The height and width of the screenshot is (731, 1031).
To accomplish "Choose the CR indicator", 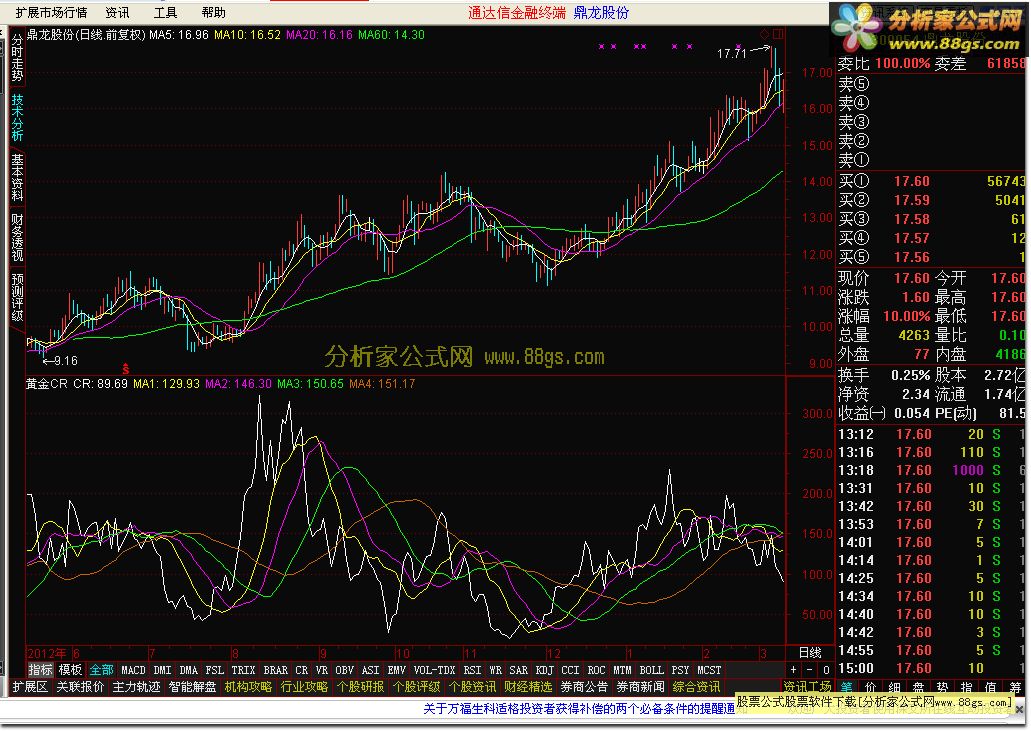I will click(x=301, y=670).
